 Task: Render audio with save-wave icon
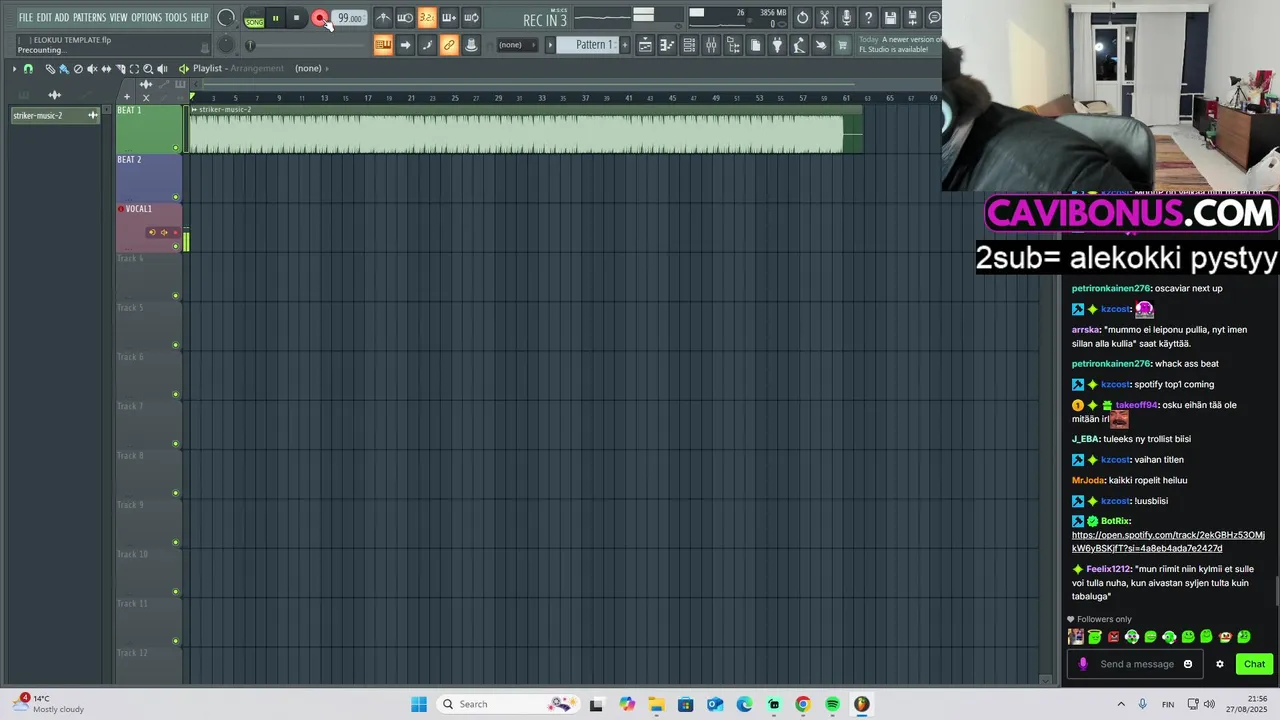[x=912, y=18]
